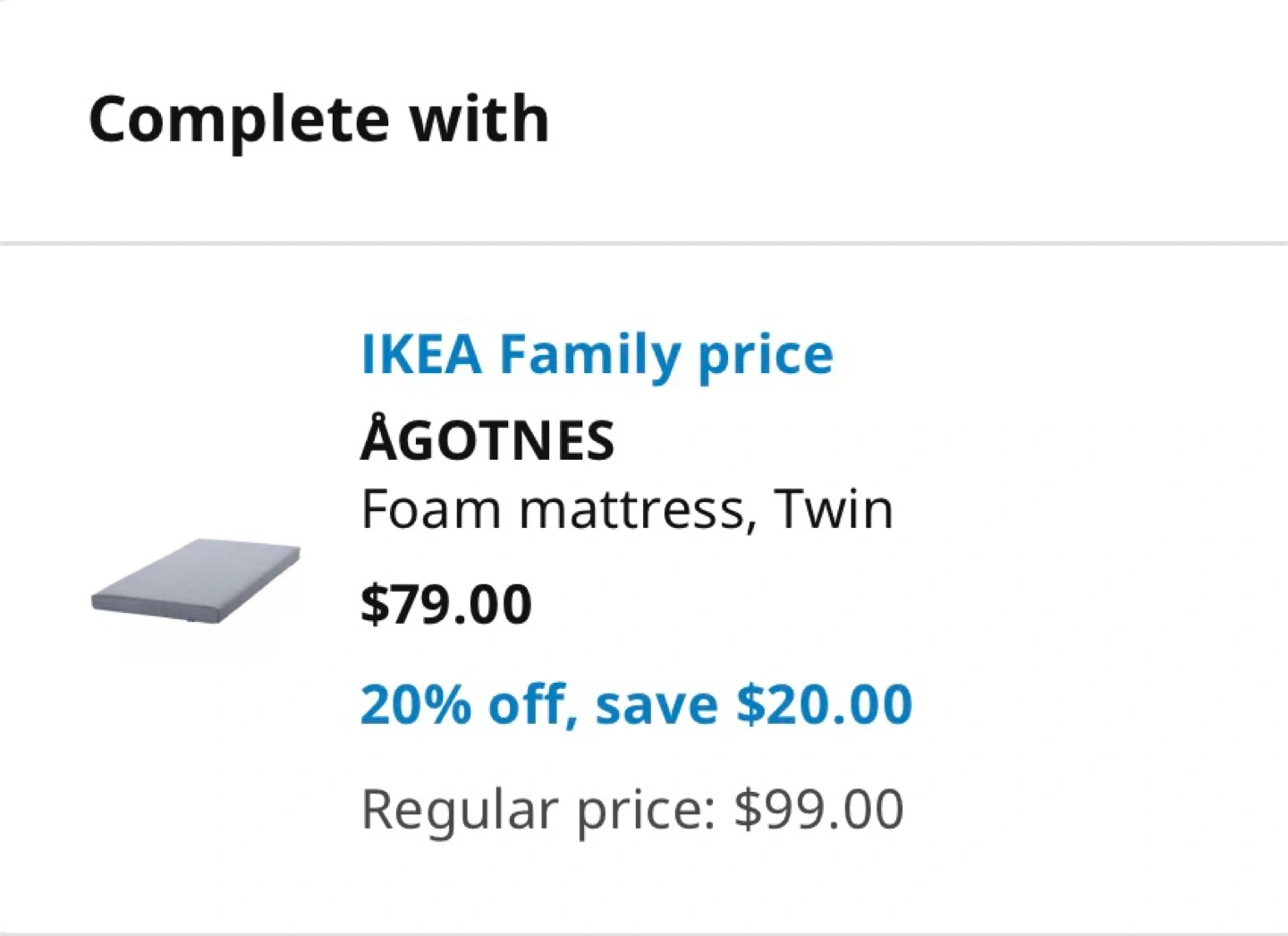
Task: Select the Foam mattress, Twin description
Action: point(626,510)
